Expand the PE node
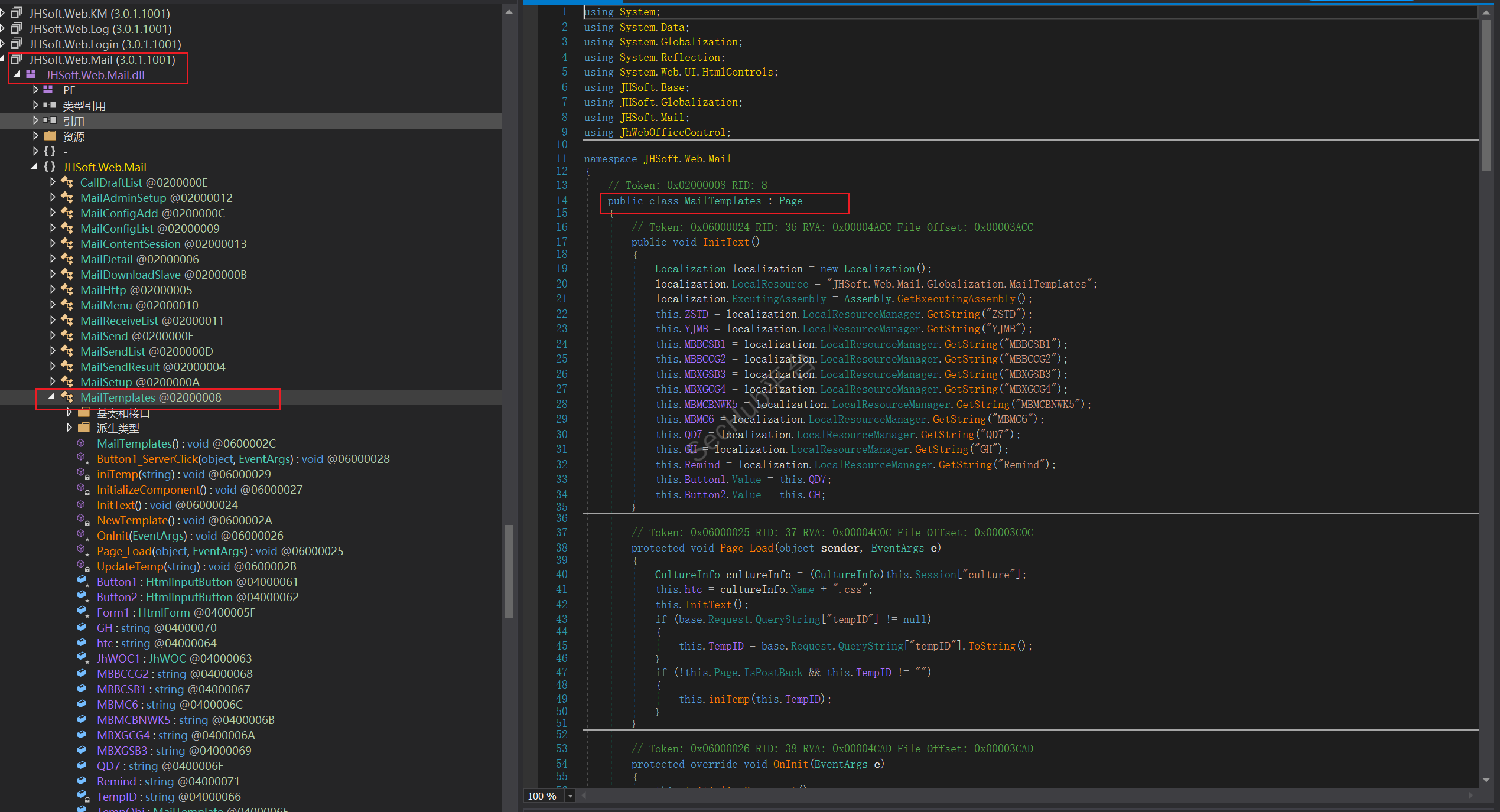Viewport: 1500px width, 812px height. [35, 90]
